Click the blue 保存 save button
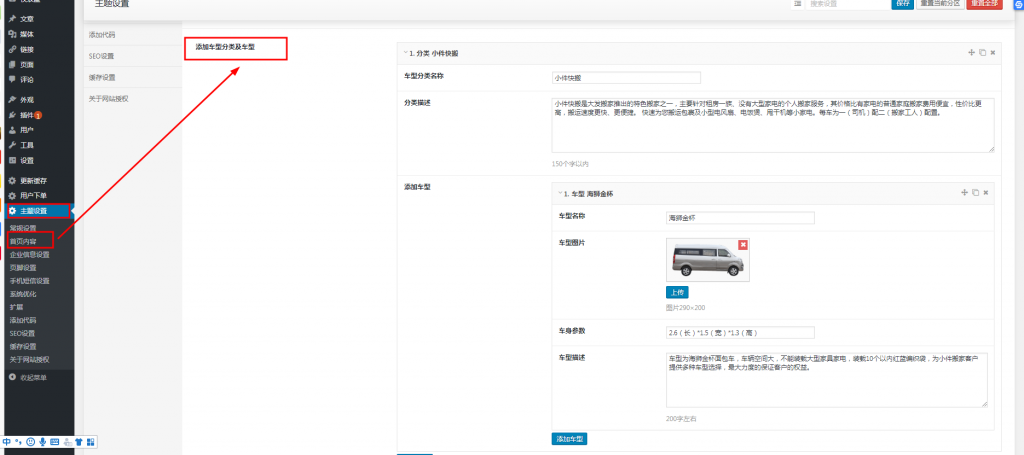Screen dimensions: 1024x455 [903, 3]
